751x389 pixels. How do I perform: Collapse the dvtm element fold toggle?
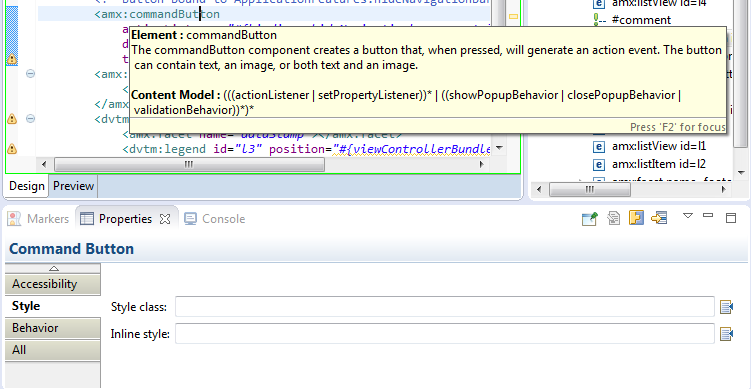coord(30,118)
